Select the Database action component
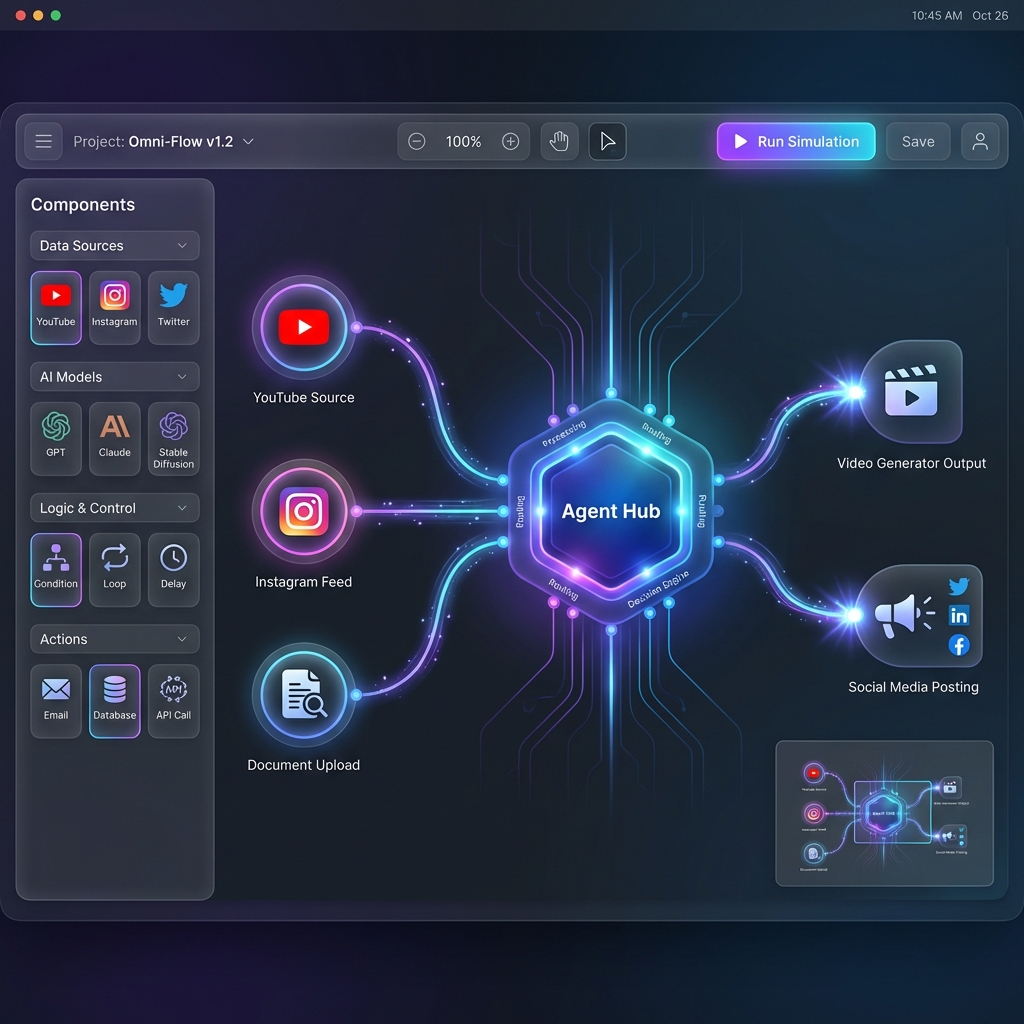This screenshot has width=1024, height=1024. coord(114,701)
